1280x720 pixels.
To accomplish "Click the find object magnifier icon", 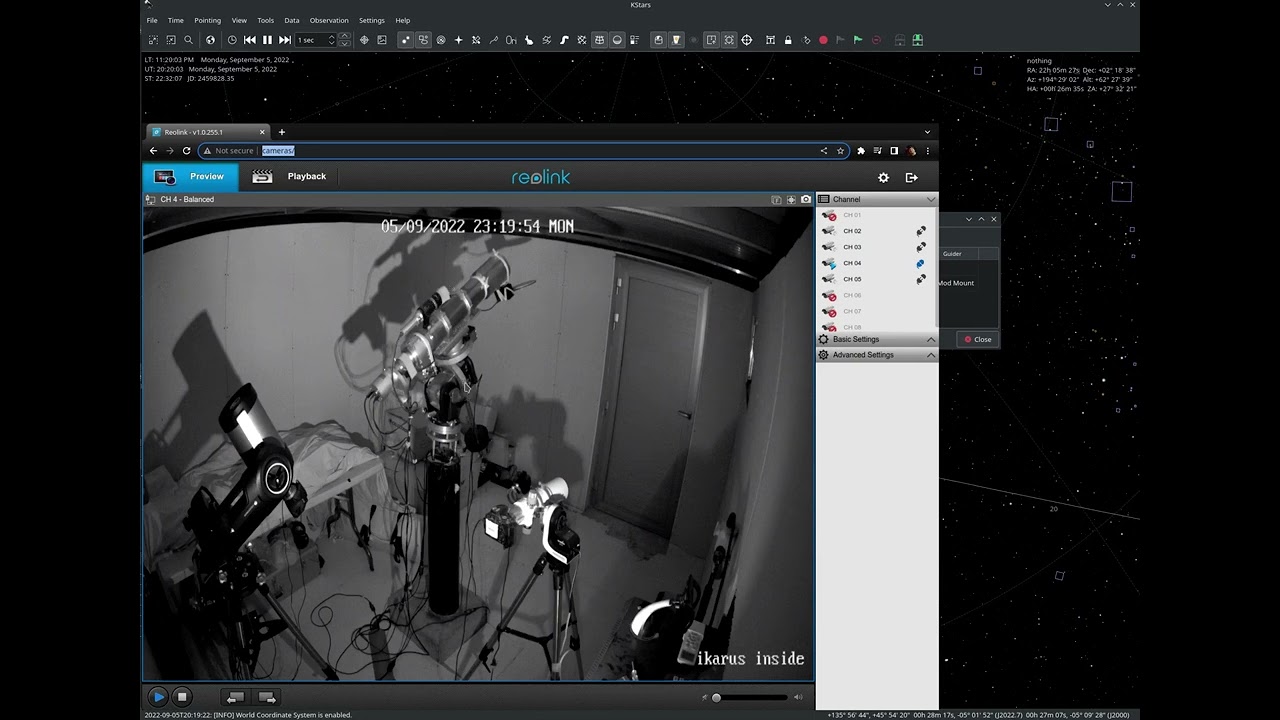I will coord(188,40).
